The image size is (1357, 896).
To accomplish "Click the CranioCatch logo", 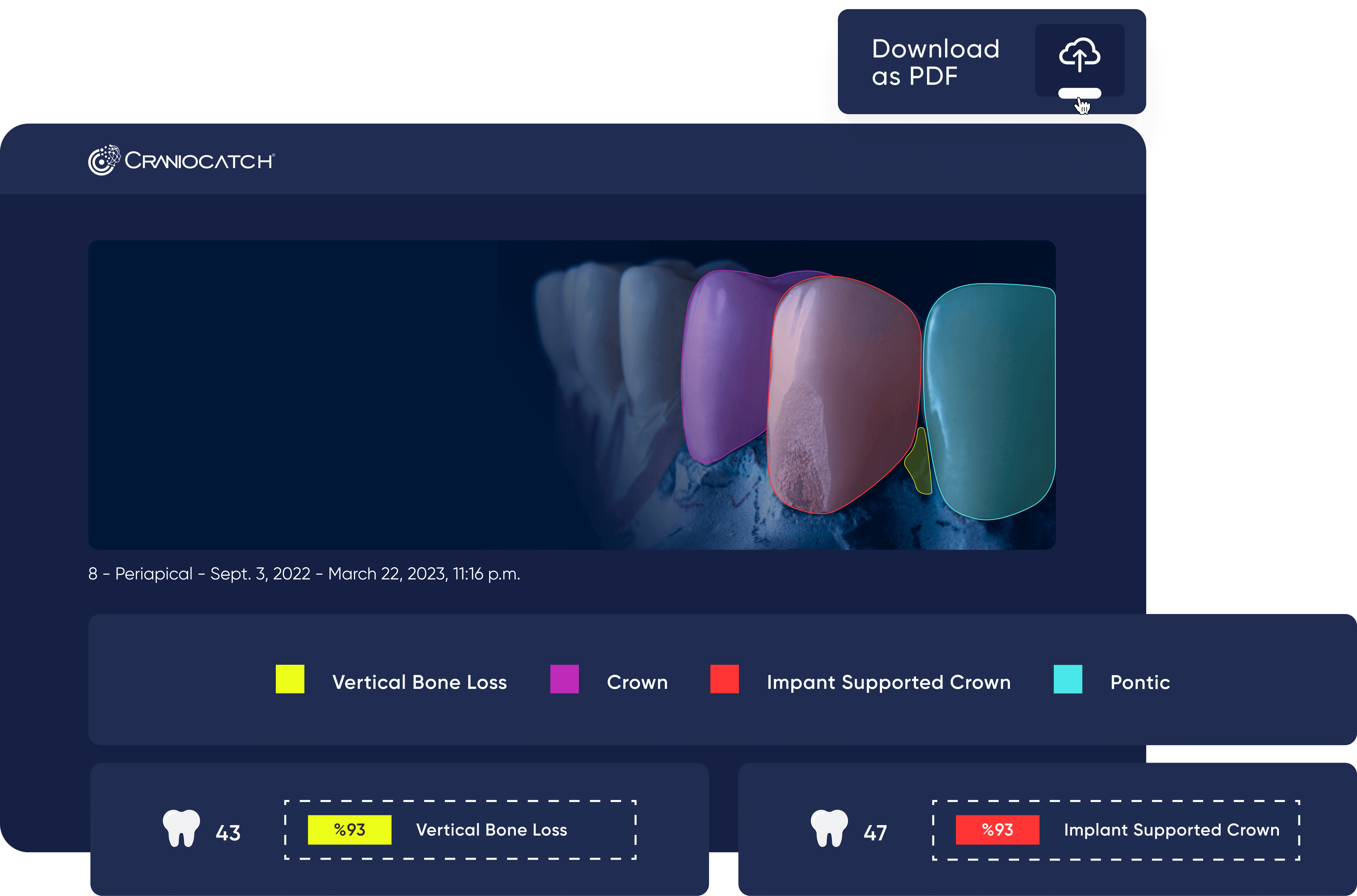I will 182,160.
